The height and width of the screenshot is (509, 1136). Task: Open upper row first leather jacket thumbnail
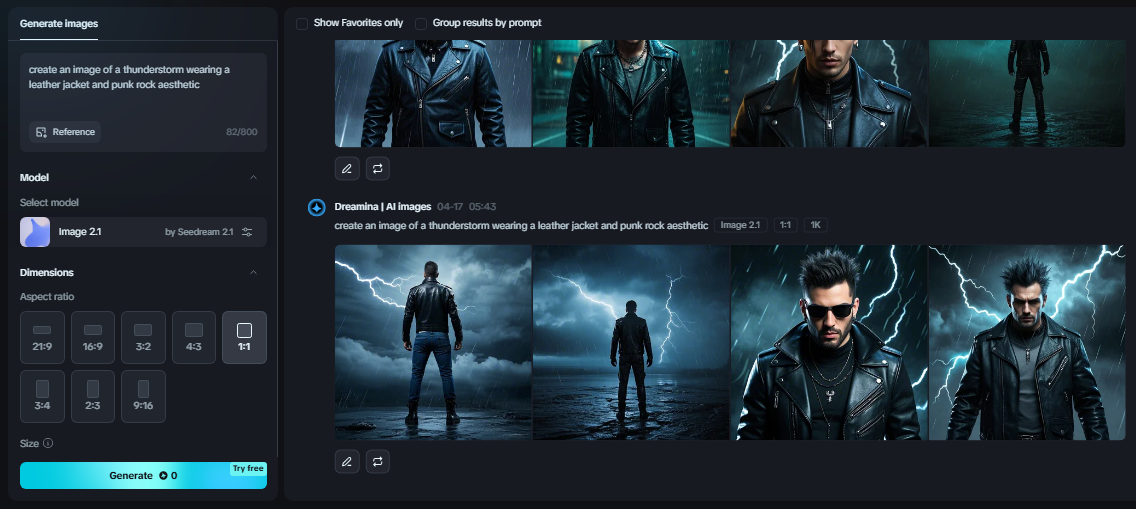point(433,93)
